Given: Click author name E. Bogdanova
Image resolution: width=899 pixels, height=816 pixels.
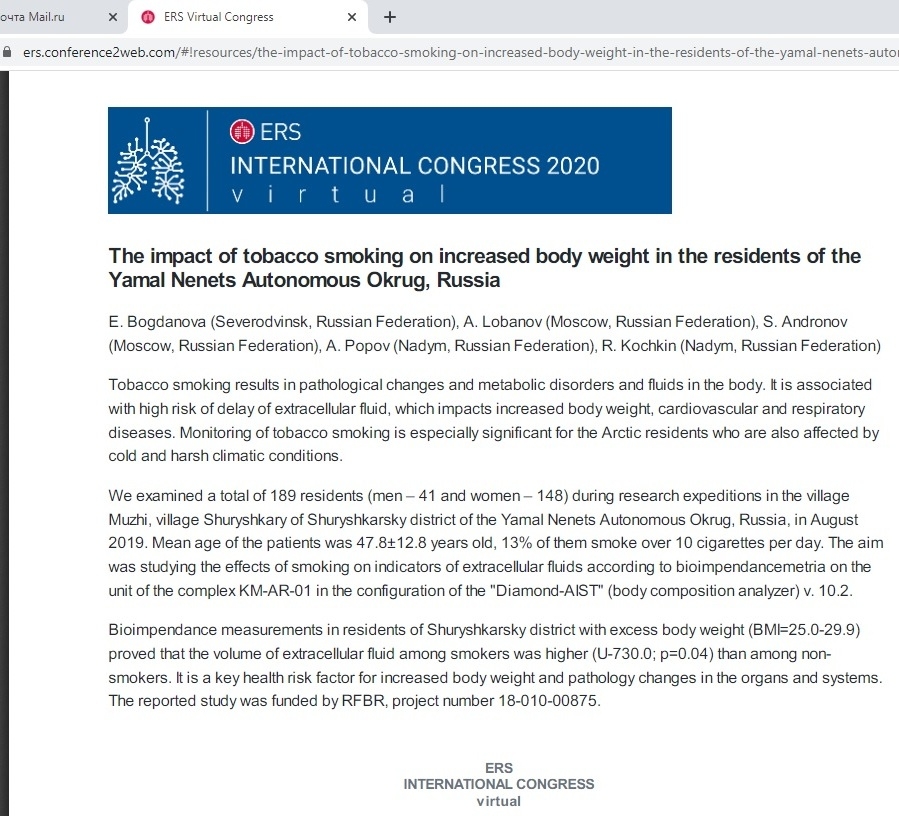Looking at the screenshot, I should click(157, 322).
